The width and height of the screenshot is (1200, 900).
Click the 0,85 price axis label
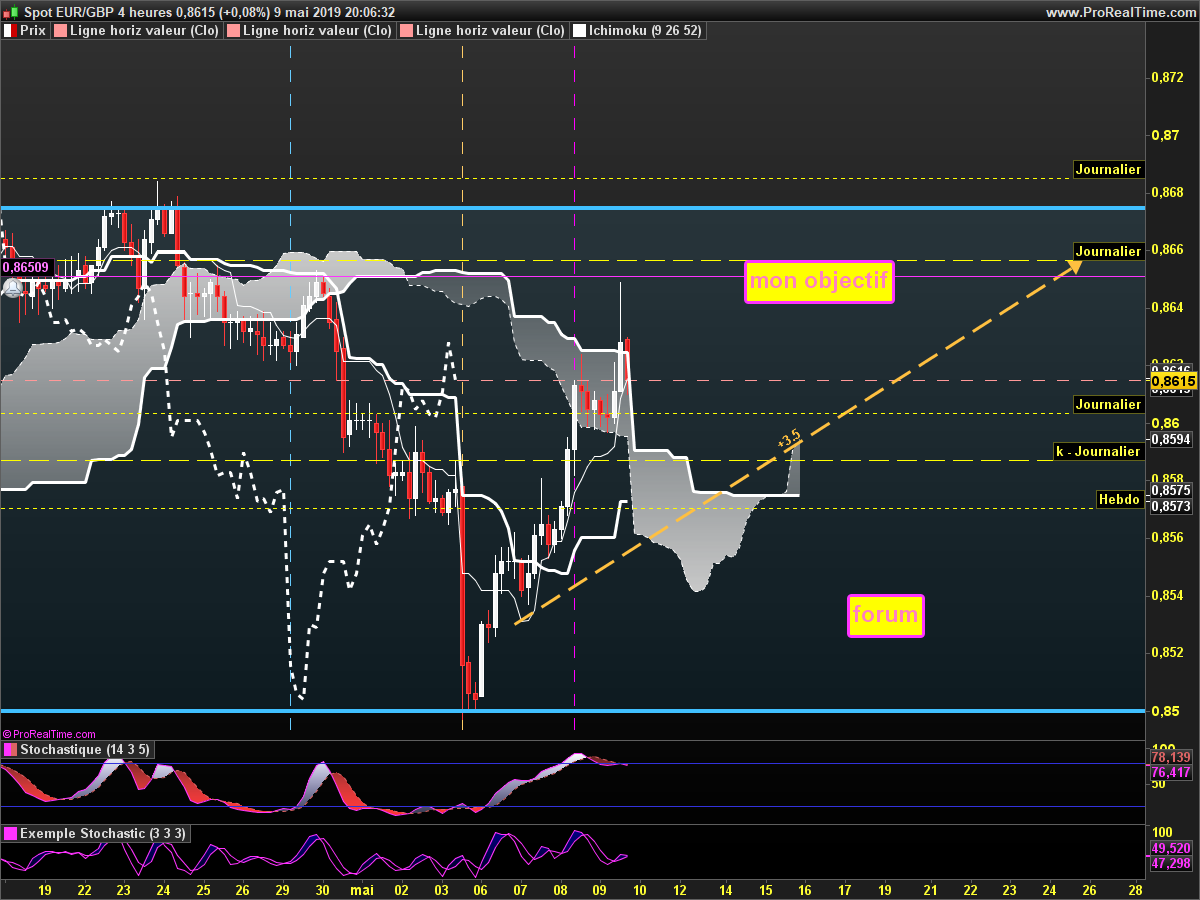[x=1164, y=711]
